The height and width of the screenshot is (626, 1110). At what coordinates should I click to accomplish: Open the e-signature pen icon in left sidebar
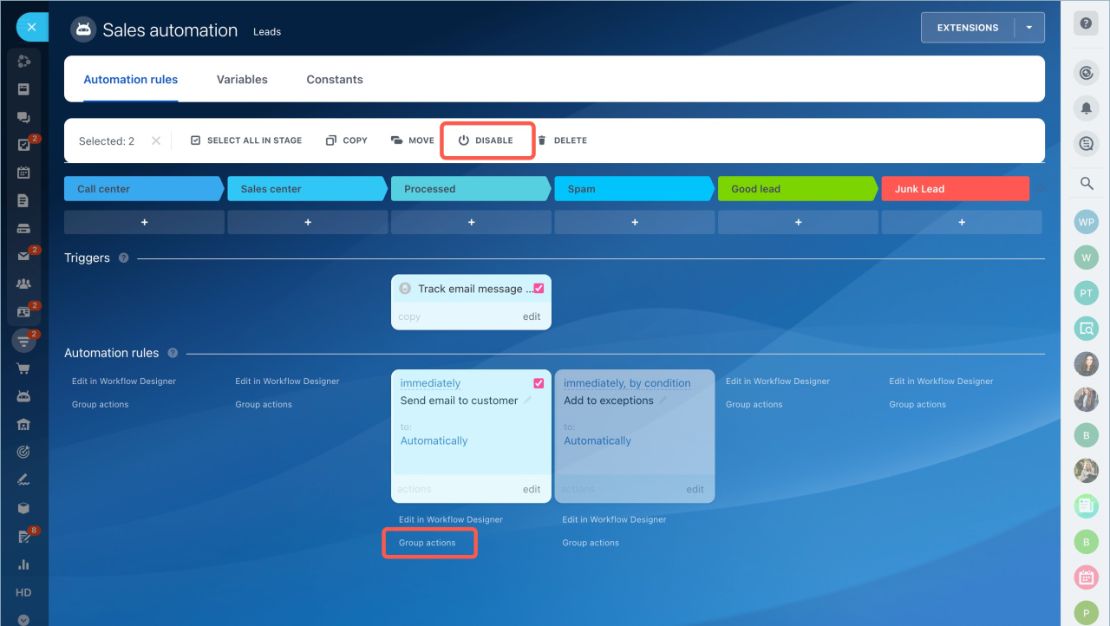(x=23, y=480)
